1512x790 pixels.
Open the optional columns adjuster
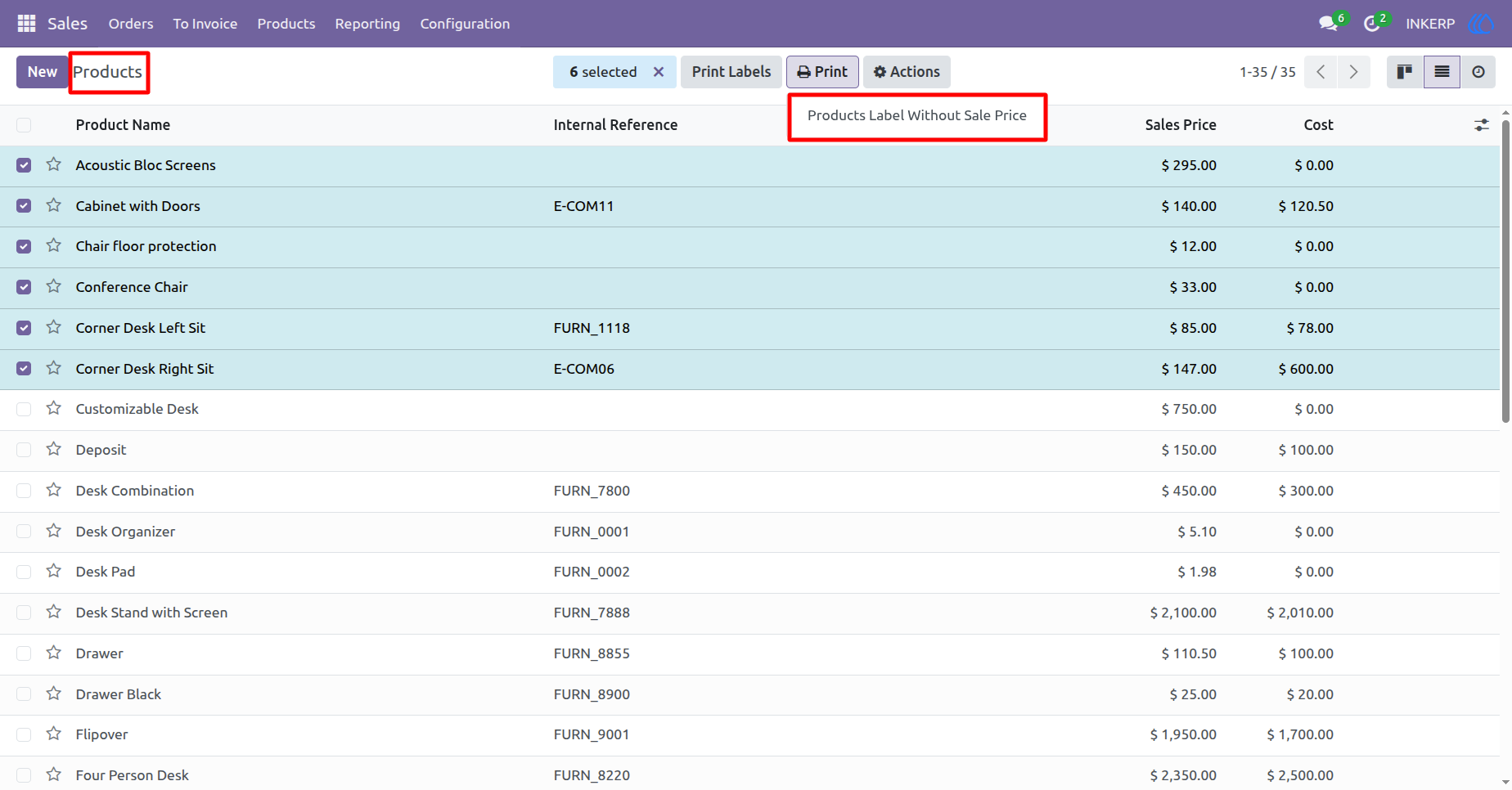click(x=1482, y=125)
